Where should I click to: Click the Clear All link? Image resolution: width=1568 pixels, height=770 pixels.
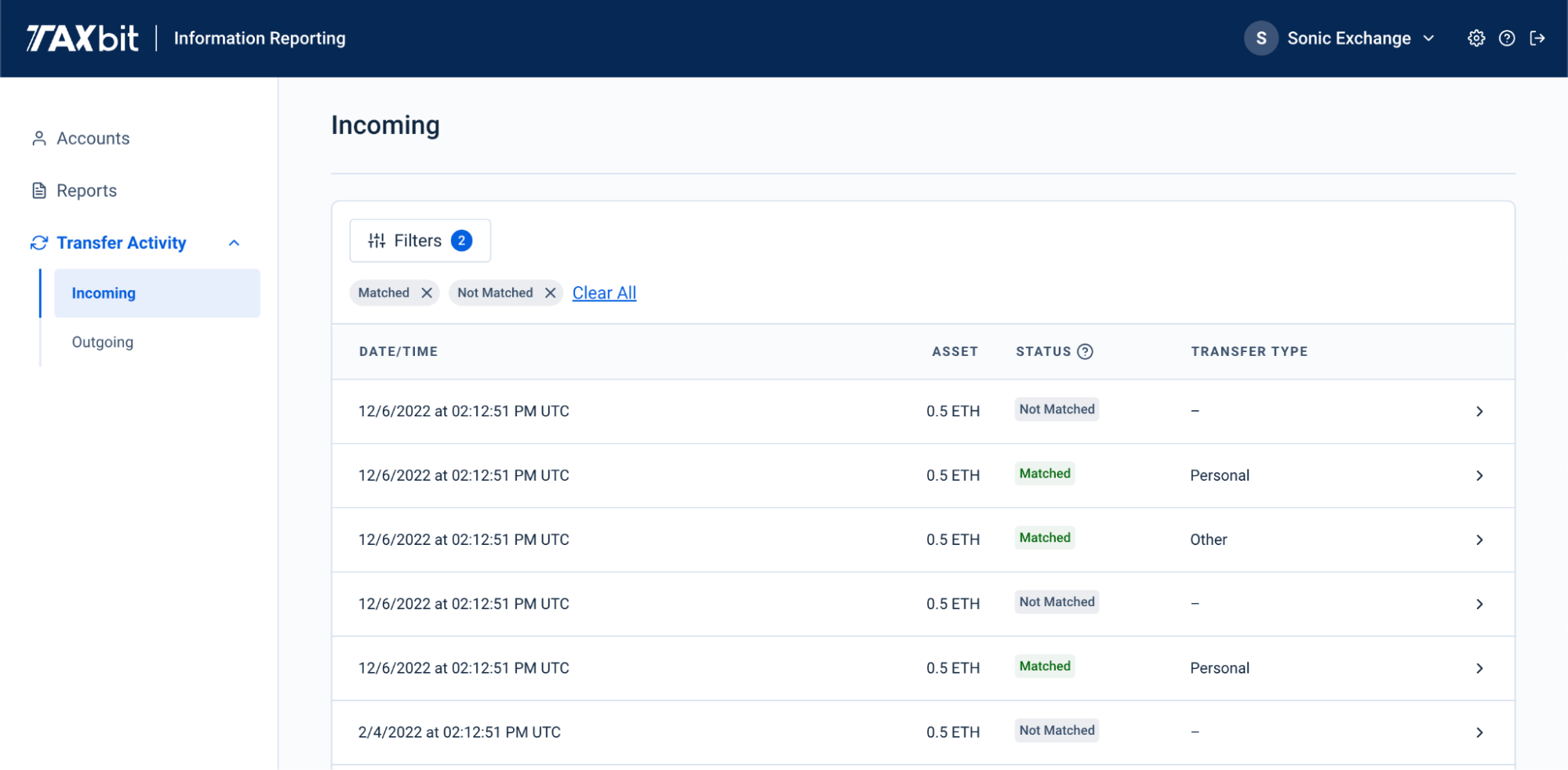pyautogui.click(x=604, y=292)
